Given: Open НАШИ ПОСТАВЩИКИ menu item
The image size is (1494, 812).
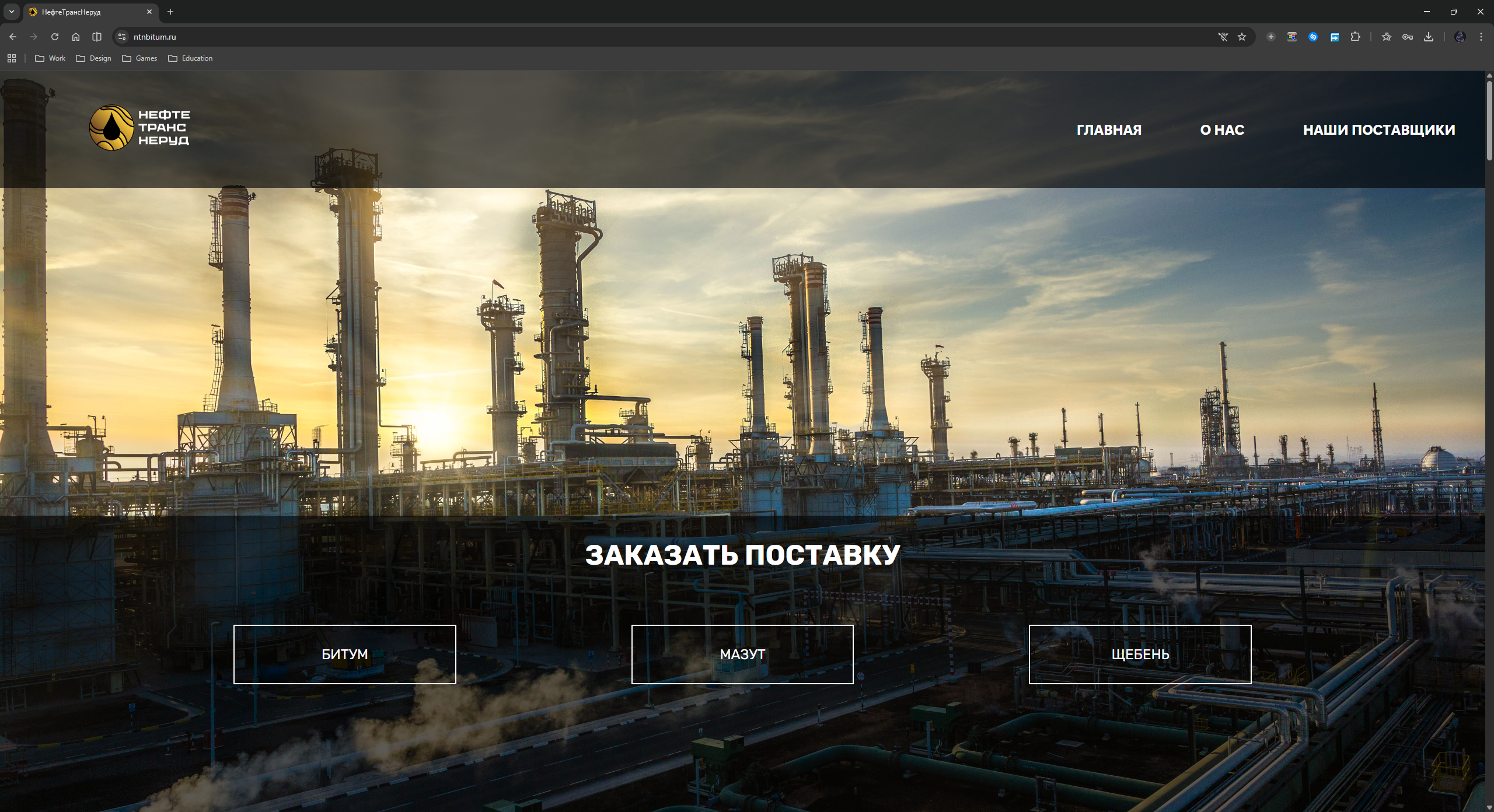Looking at the screenshot, I should pos(1379,130).
